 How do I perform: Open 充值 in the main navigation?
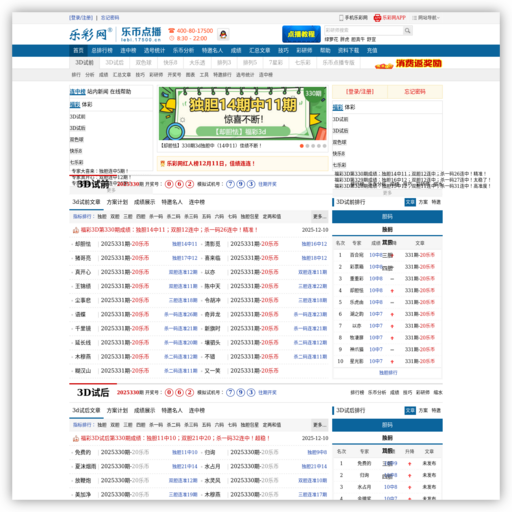[x=372, y=50]
